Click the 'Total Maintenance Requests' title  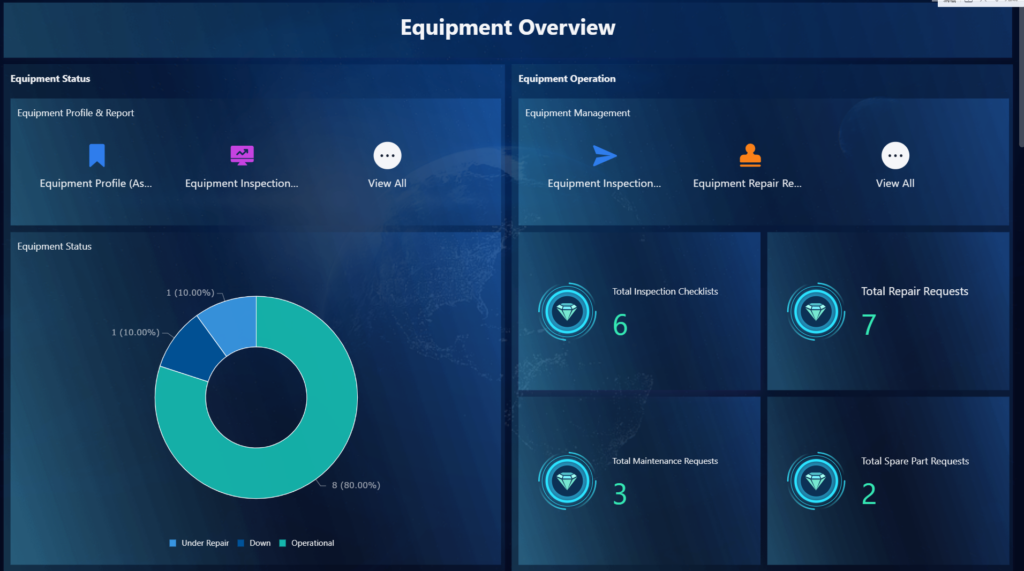665,461
